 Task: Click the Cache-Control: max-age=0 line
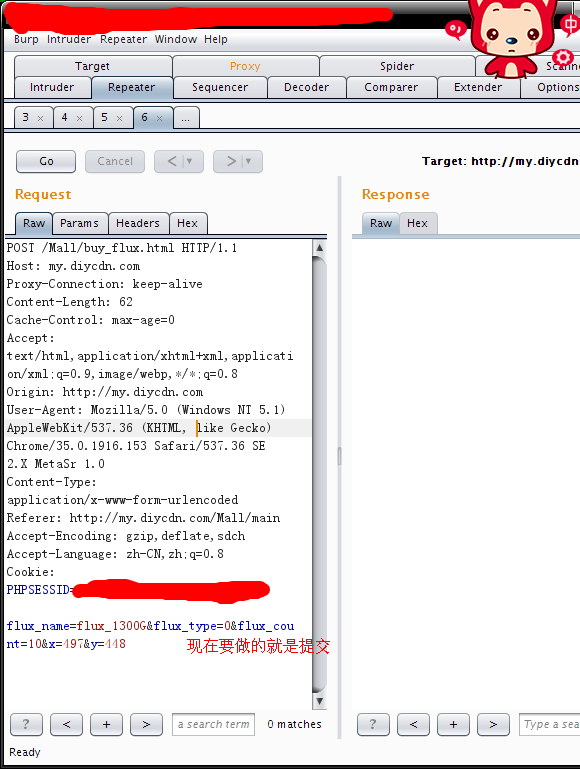coord(91,320)
